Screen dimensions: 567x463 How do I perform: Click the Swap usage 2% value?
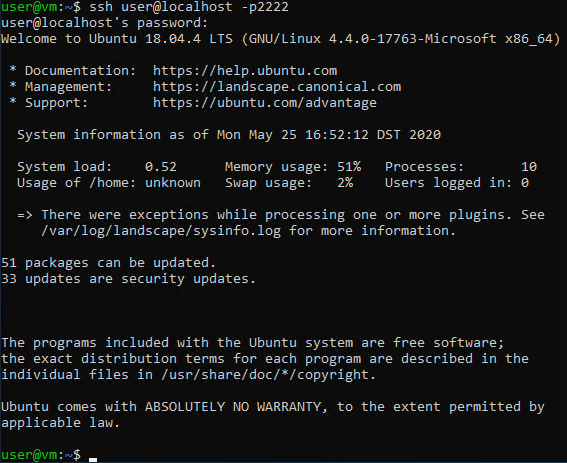345,183
